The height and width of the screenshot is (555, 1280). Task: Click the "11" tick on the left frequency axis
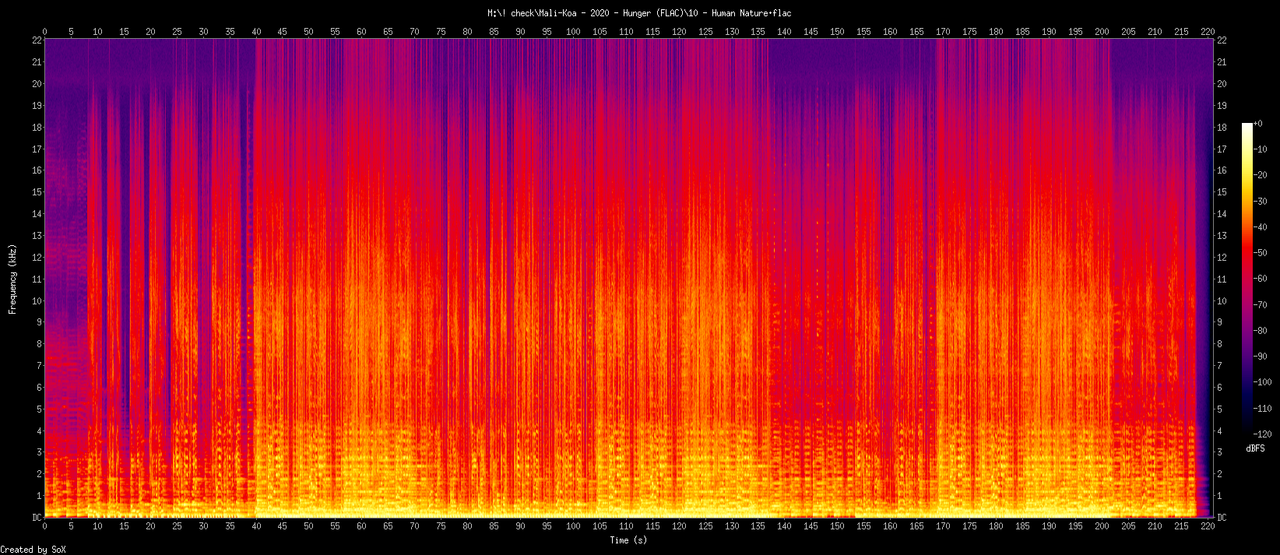36,279
